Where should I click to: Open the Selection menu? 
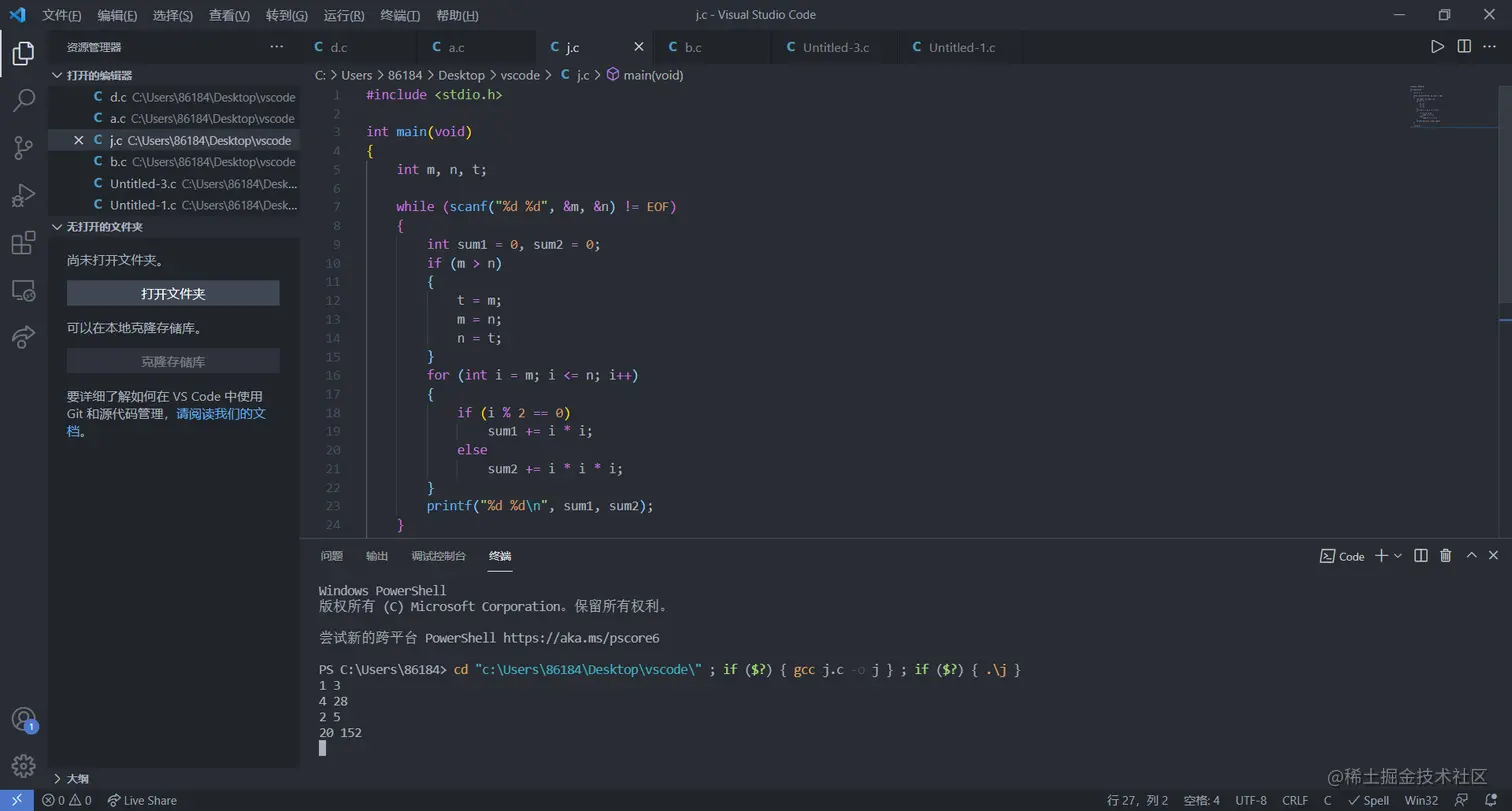point(173,15)
